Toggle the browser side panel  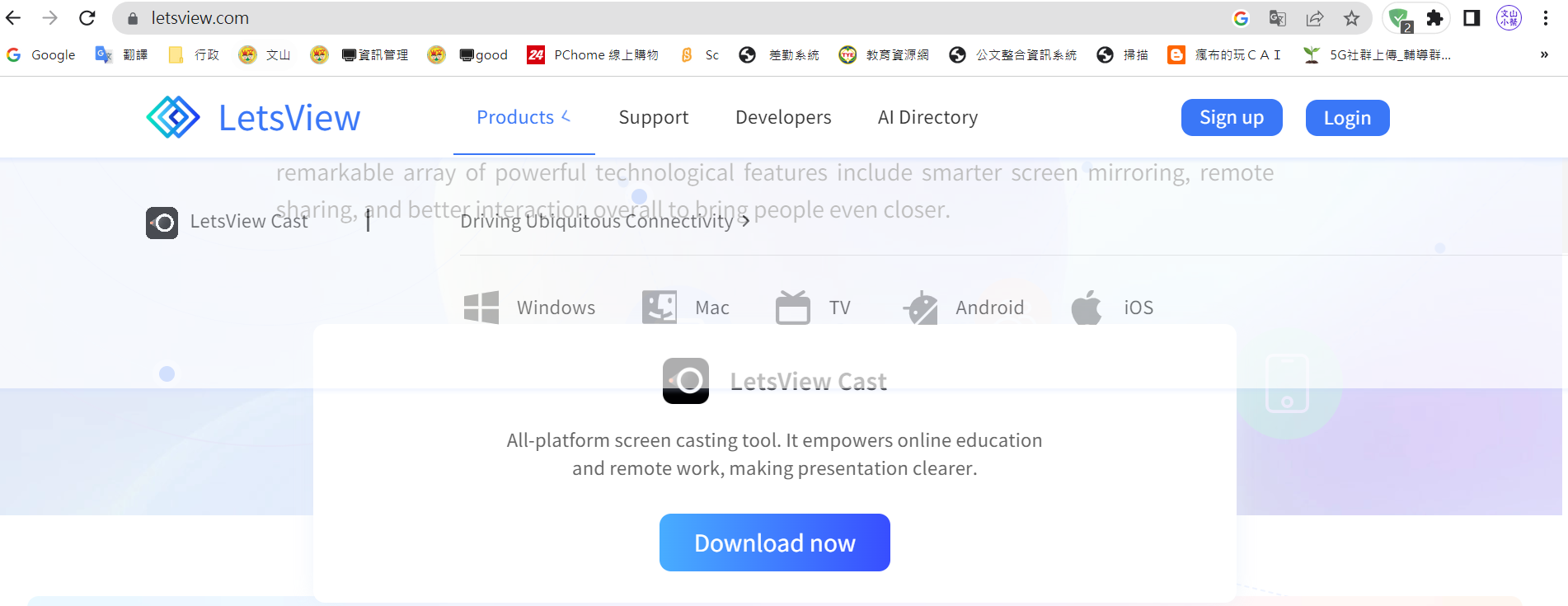[1472, 18]
